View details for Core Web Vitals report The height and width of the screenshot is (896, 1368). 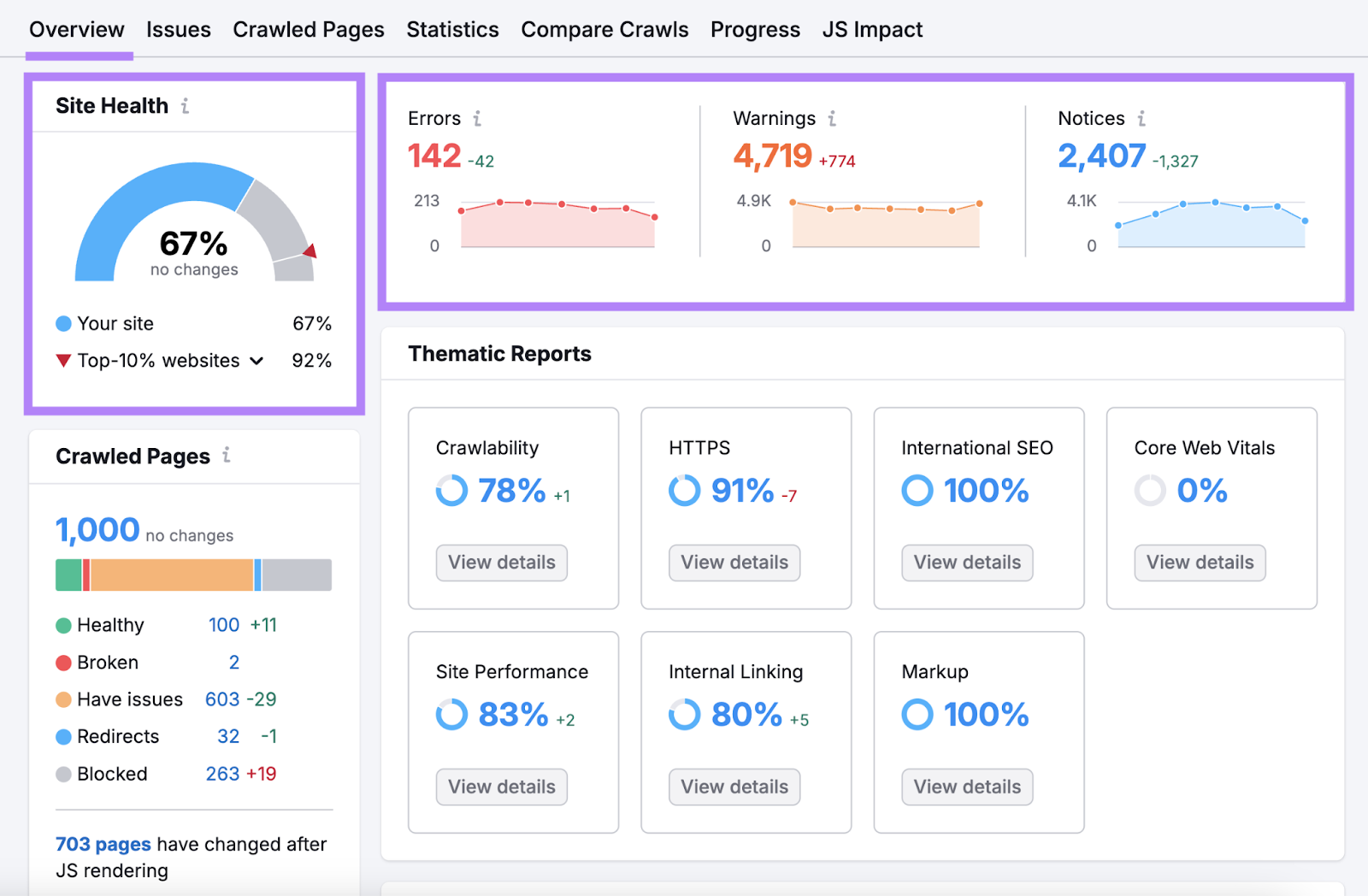1200,563
